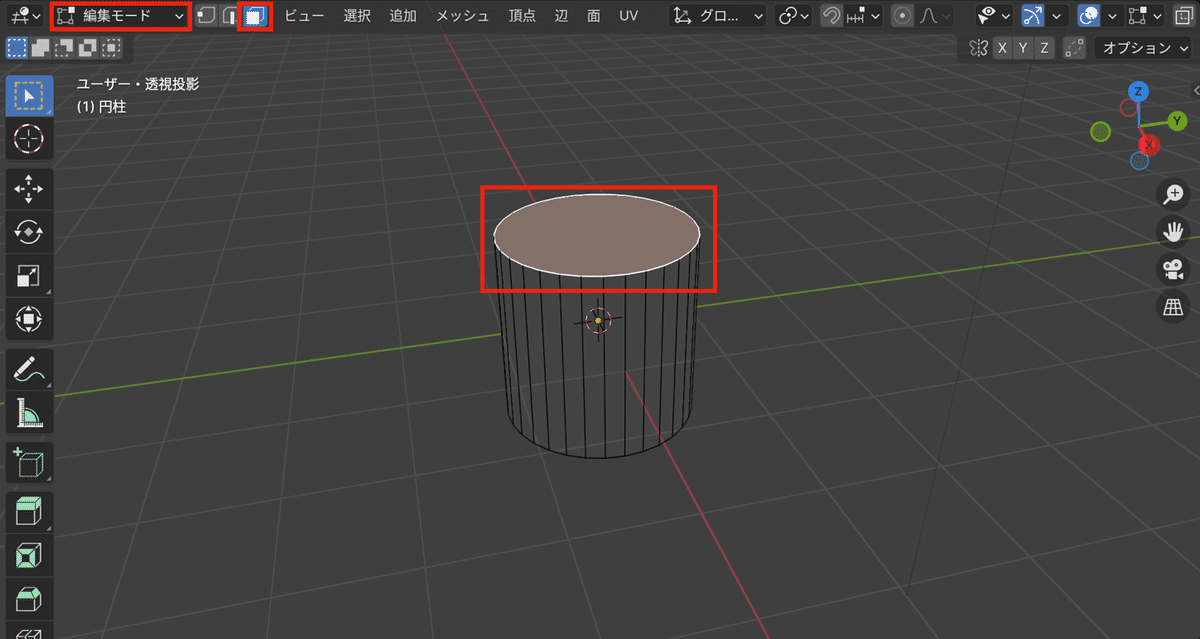Open the 編集モード mode dropdown
The width and height of the screenshot is (1200, 639).
(x=120, y=16)
